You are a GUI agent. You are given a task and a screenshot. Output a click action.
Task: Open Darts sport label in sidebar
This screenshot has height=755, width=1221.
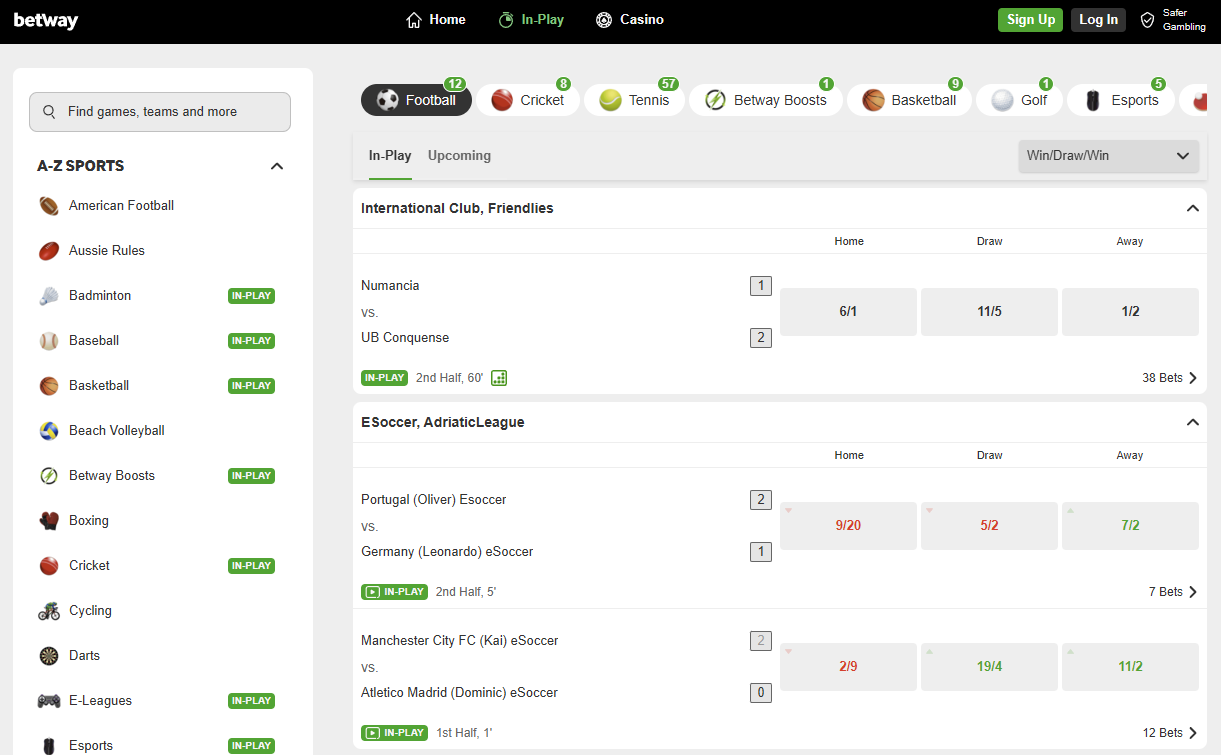[x=85, y=656]
